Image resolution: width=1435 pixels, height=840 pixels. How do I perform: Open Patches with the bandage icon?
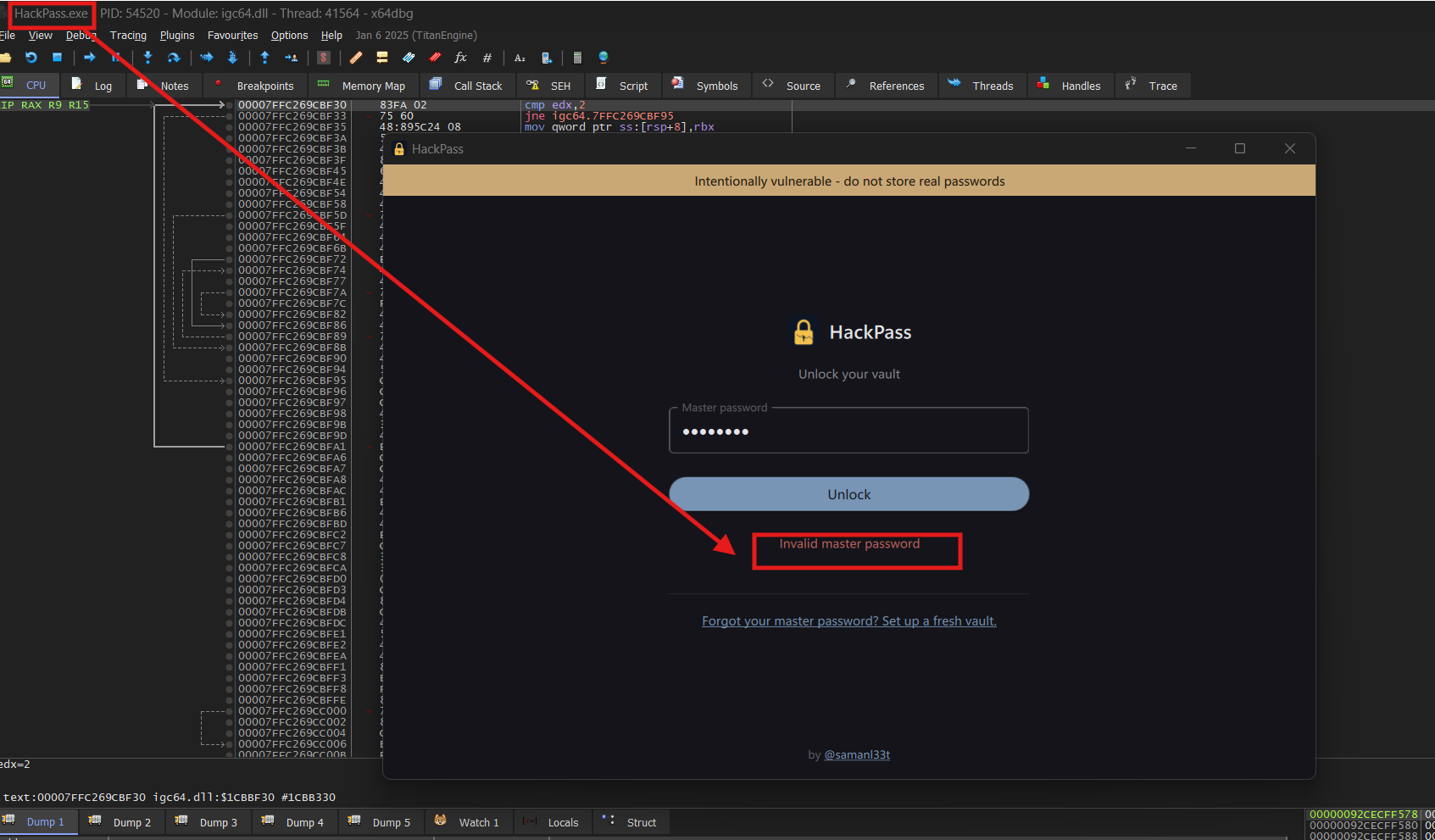coord(356,58)
